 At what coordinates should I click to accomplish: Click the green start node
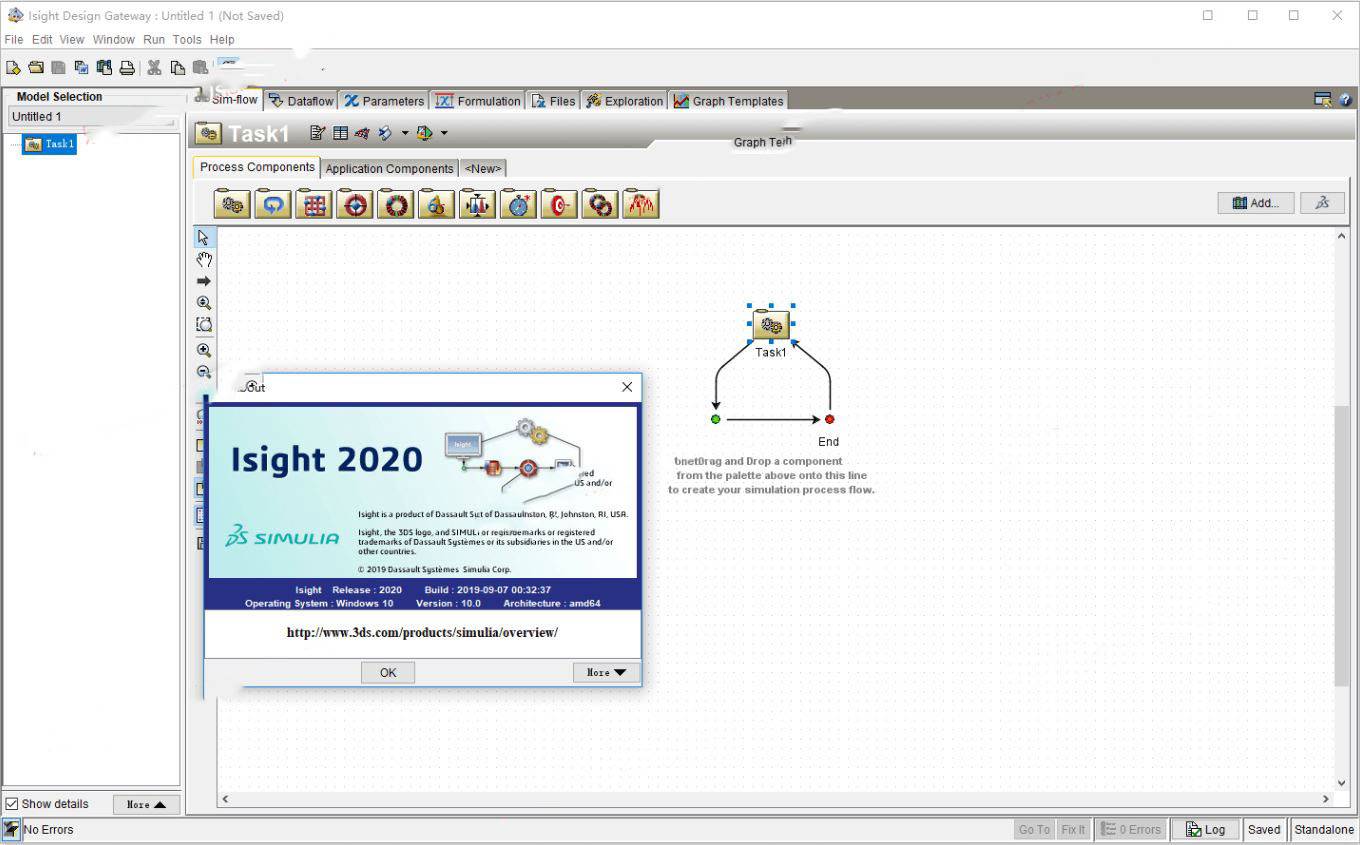(x=715, y=419)
